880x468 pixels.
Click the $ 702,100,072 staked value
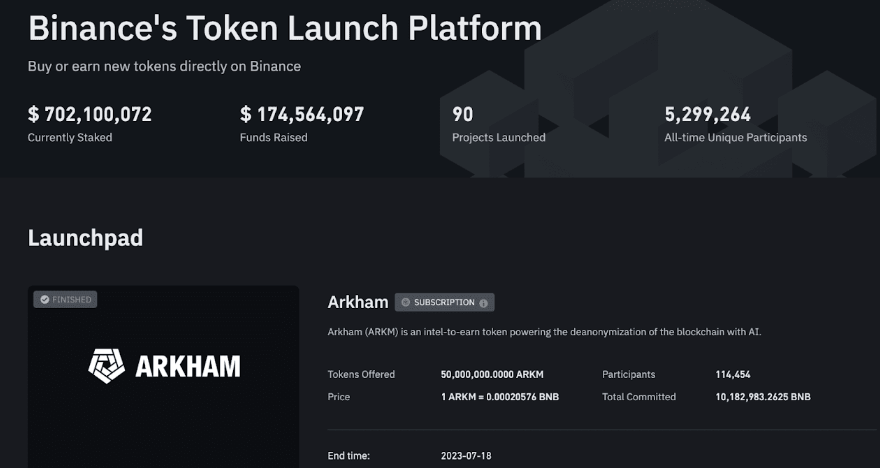point(90,114)
